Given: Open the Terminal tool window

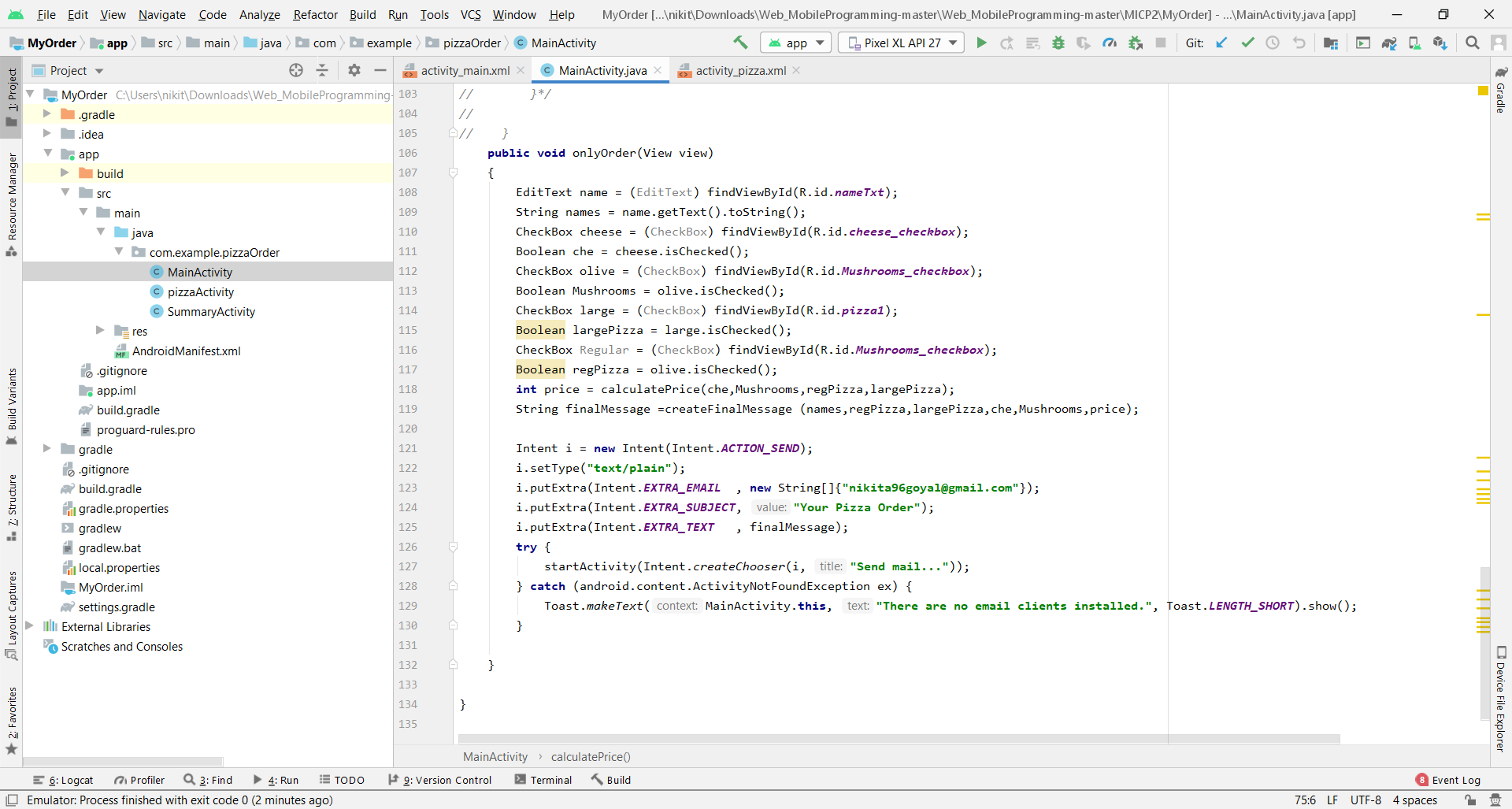Looking at the screenshot, I should tap(543, 780).
